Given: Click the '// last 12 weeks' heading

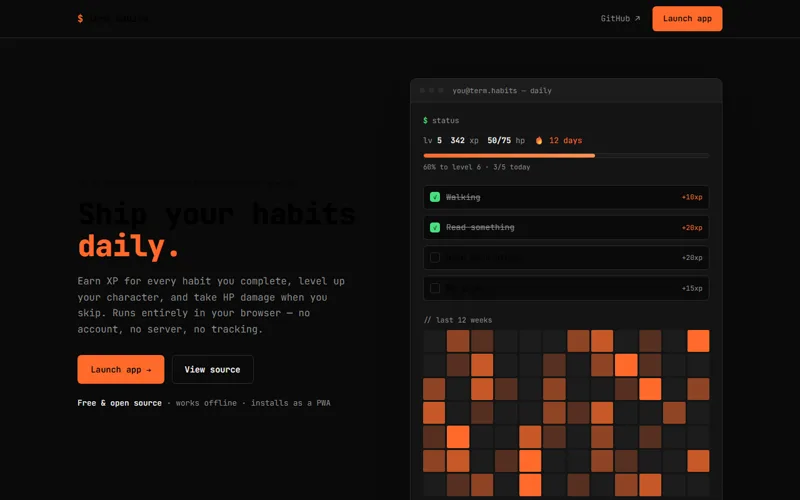Looking at the screenshot, I should click(x=458, y=320).
